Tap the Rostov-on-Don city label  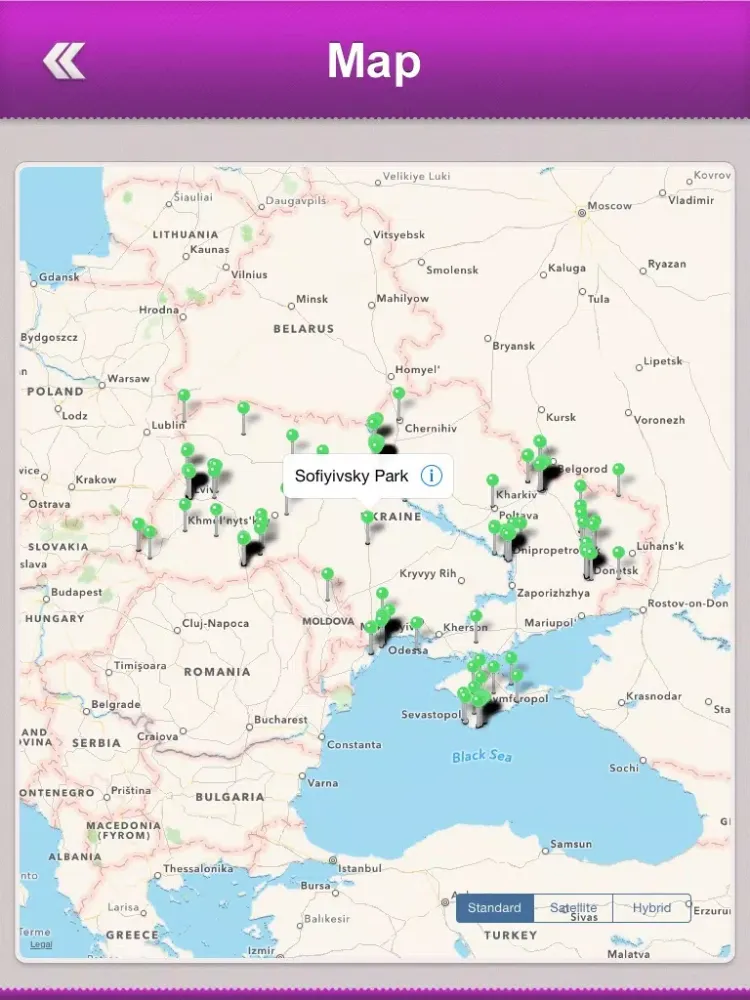(x=688, y=603)
